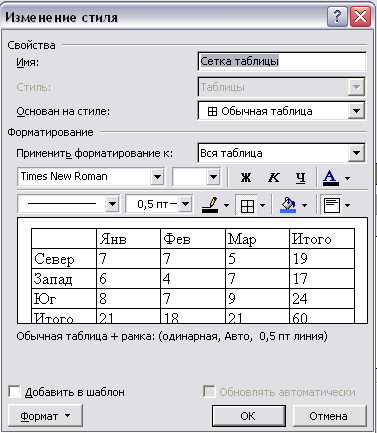This screenshot has height=433, width=377.
Task: Open the 0,5 пт line weight dropdown
Action: click(x=185, y=203)
